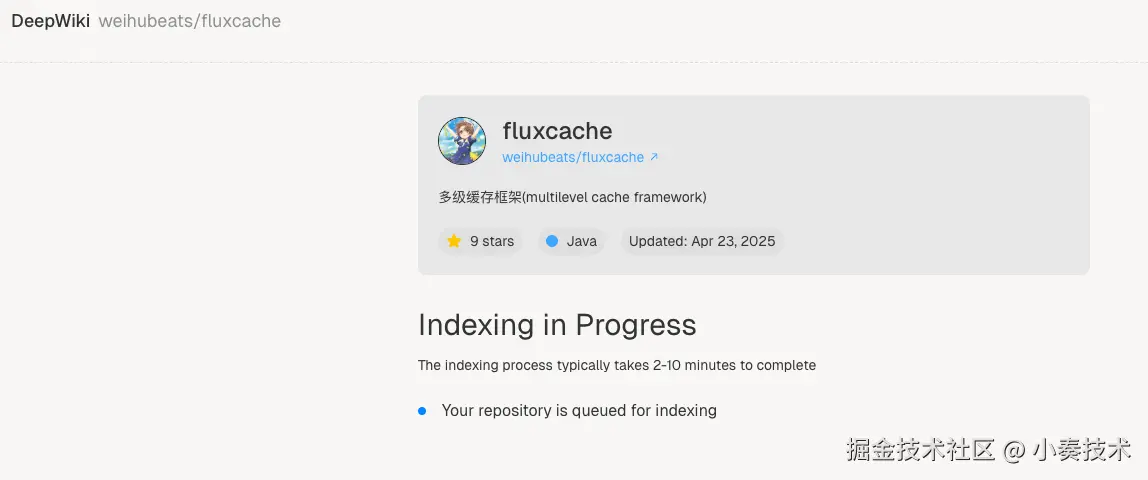Open weihubeats/fluxcache breadcrumb in top bar
Viewport: 1148px width, 480px height.
[189, 21]
